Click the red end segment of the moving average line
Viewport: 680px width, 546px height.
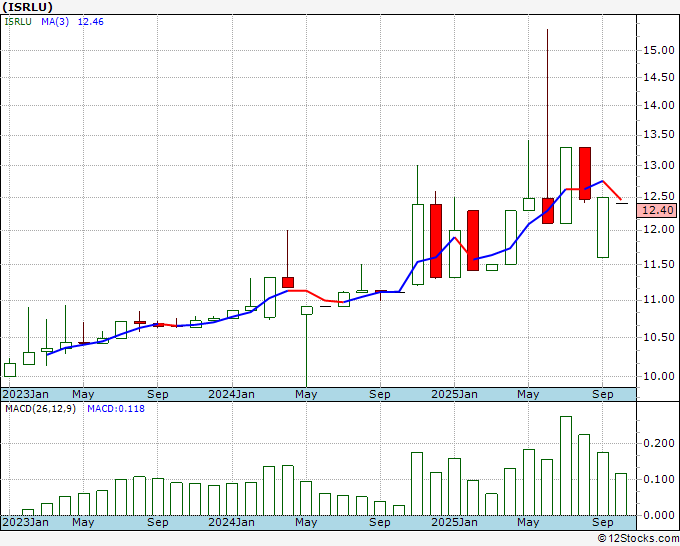coord(612,190)
